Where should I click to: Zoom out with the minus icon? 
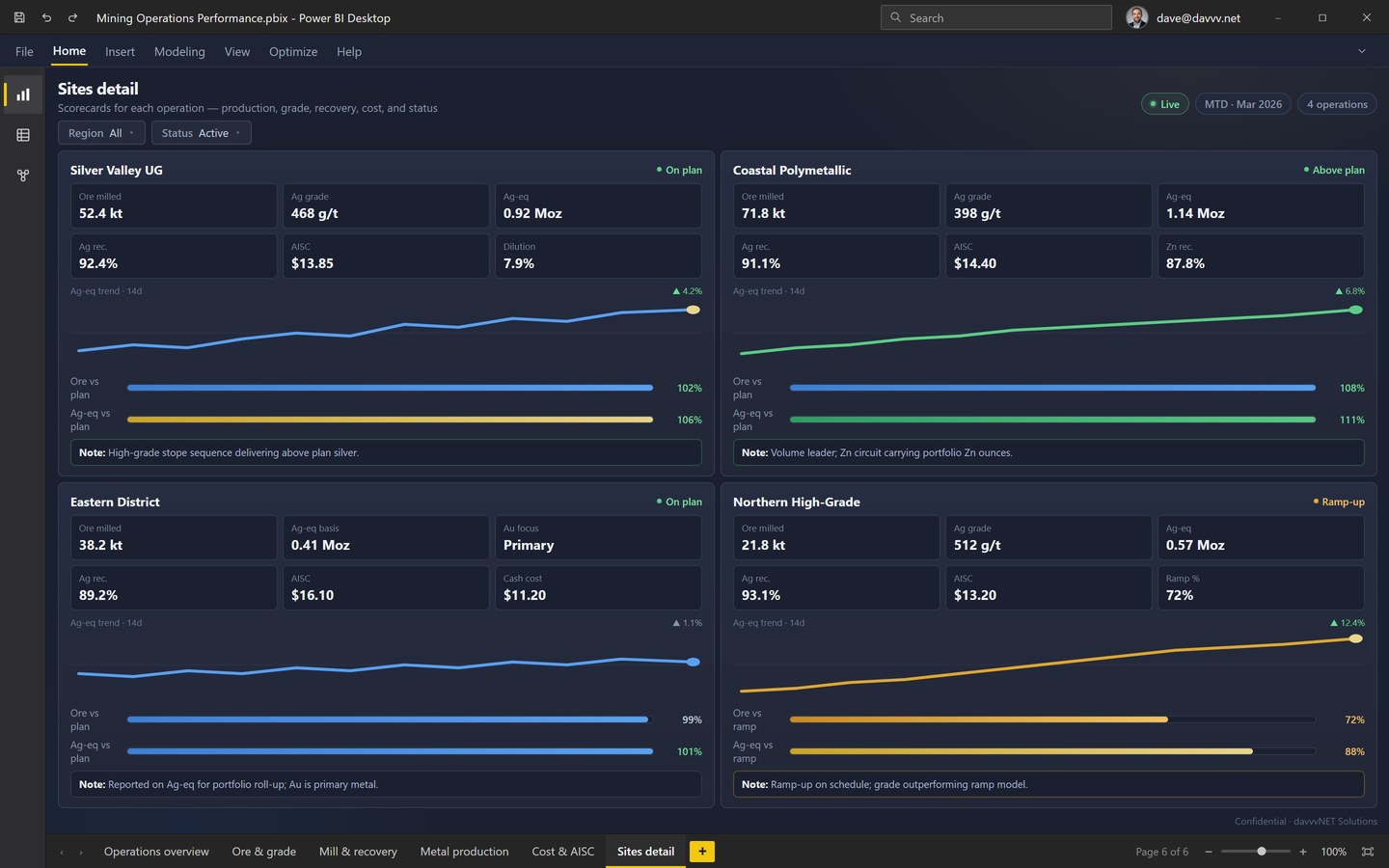coord(1209,852)
